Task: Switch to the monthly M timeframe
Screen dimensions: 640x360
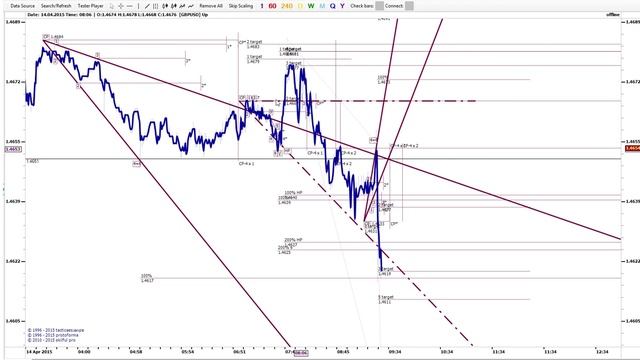Action: pos(322,6)
